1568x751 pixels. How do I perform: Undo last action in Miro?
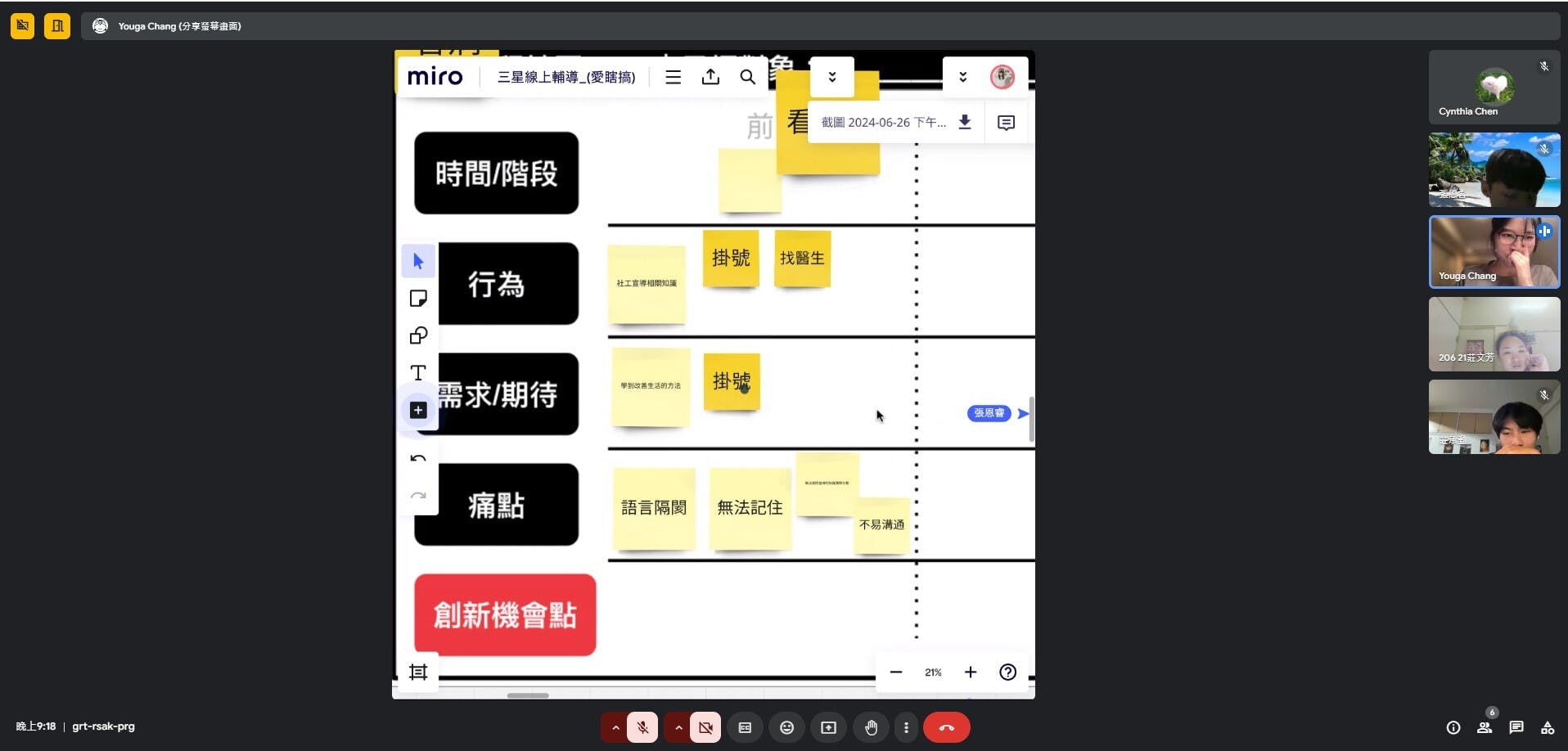tap(418, 458)
